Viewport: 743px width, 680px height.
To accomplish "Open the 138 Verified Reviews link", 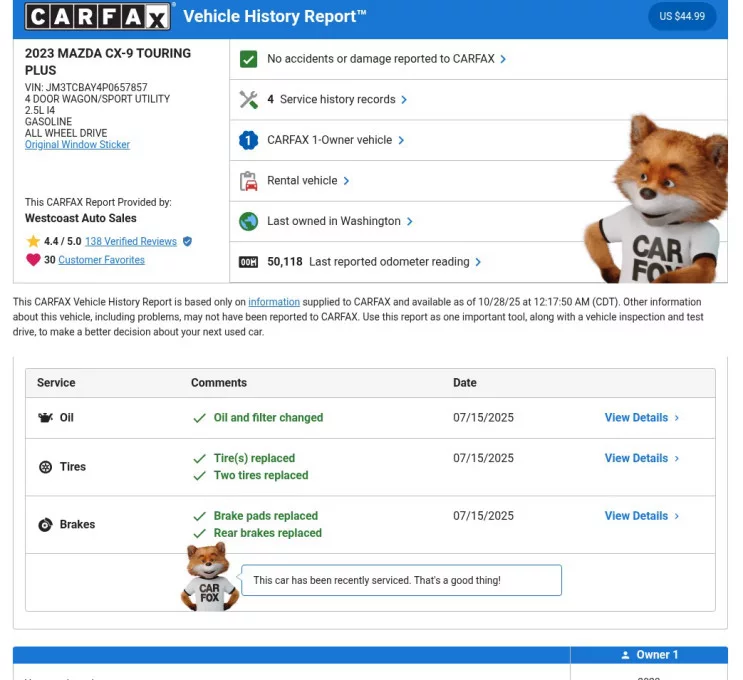I will coord(131,242).
